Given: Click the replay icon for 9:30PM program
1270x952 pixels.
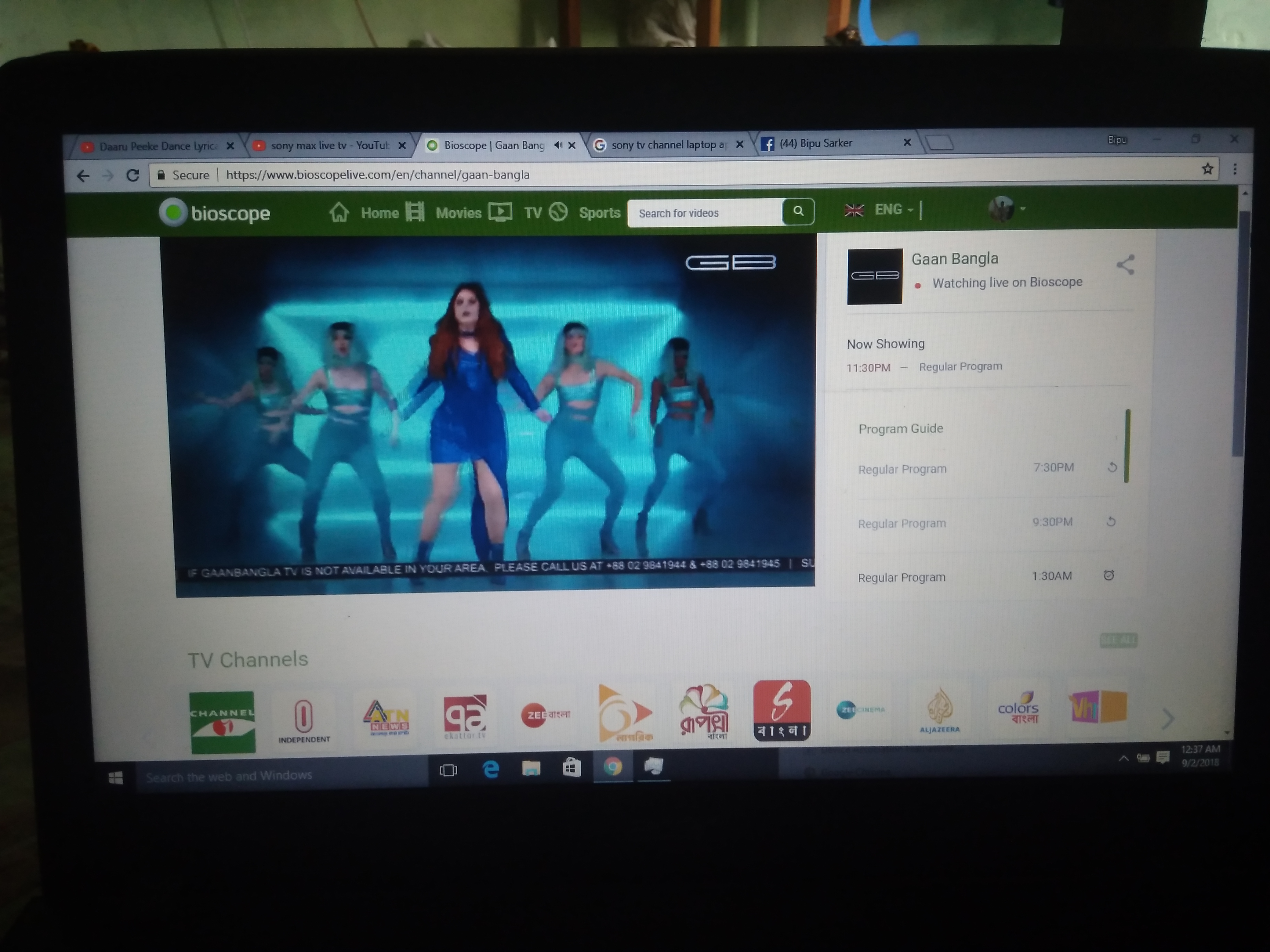Looking at the screenshot, I should [x=1110, y=522].
